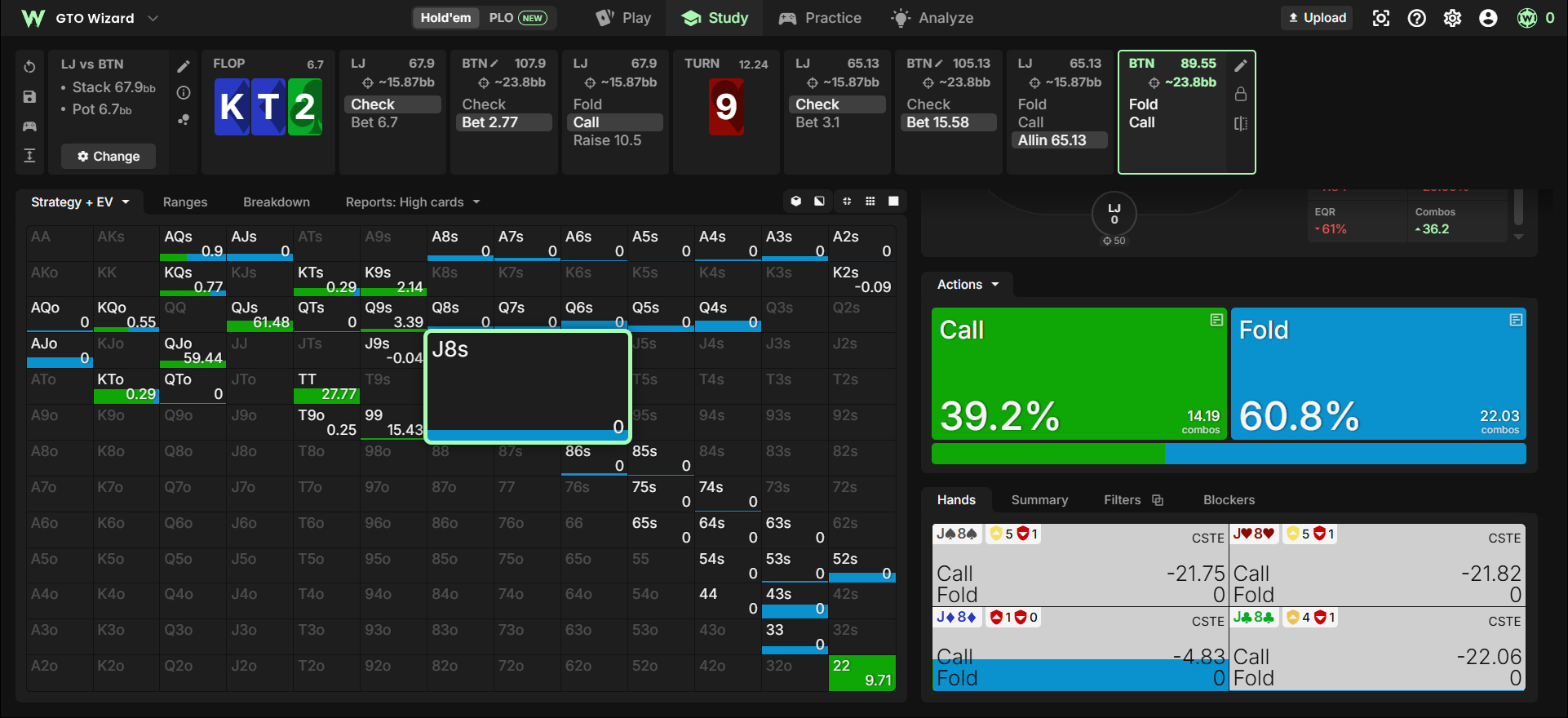The height and width of the screenshot is (718, 1568).
Task: Open settings via the top bar gear icon
Action: 1453,18
